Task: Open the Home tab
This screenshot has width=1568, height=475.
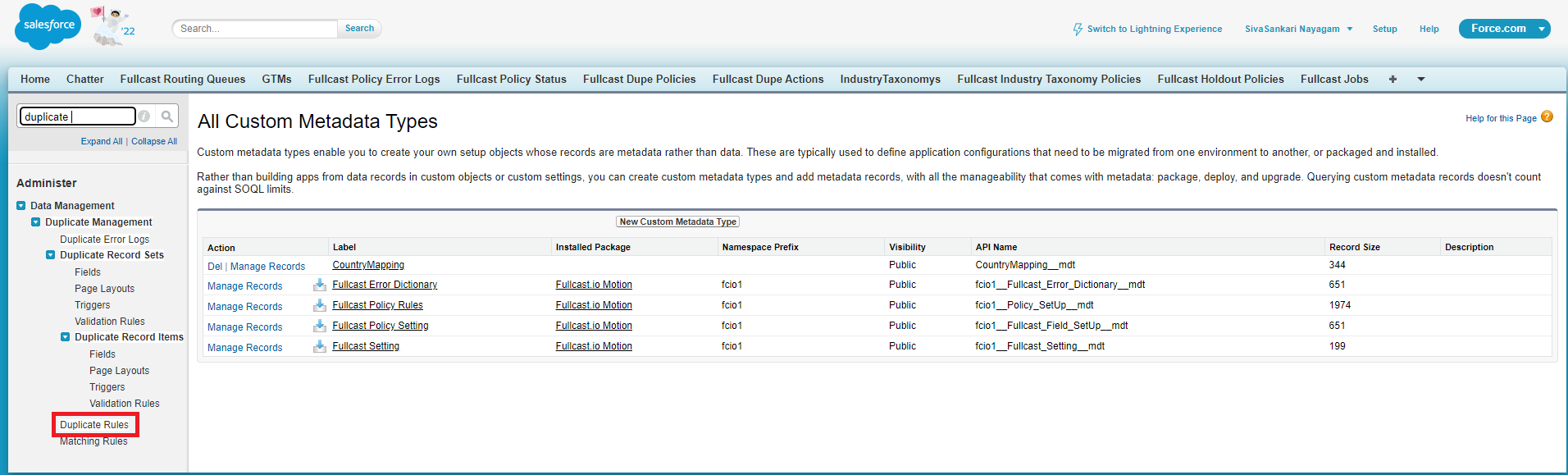Action: 35,80
